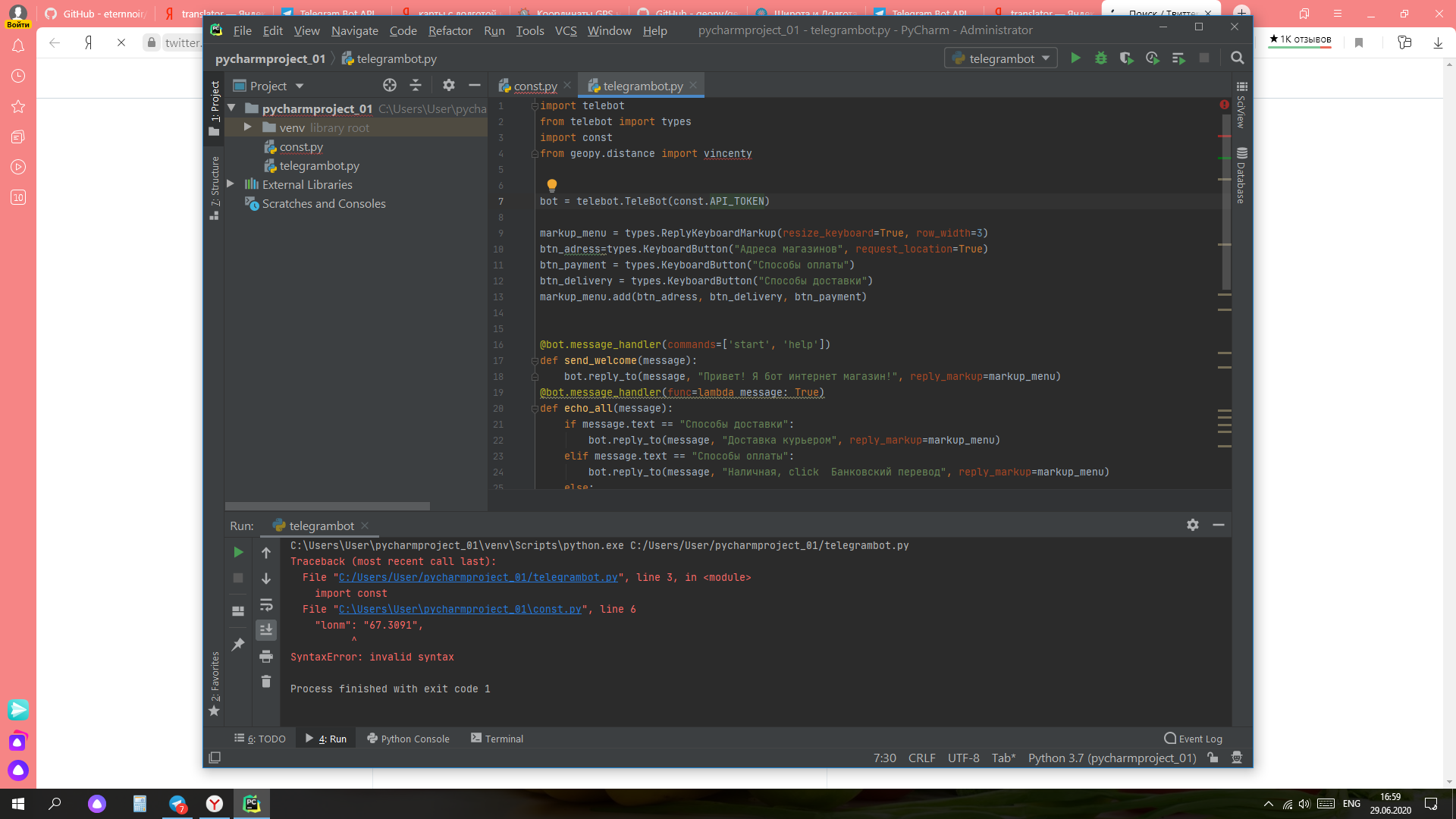Open the Windows Start menu
This screenshot has height=819, width=1456.
pyautogui.click(x=18, y=804)
